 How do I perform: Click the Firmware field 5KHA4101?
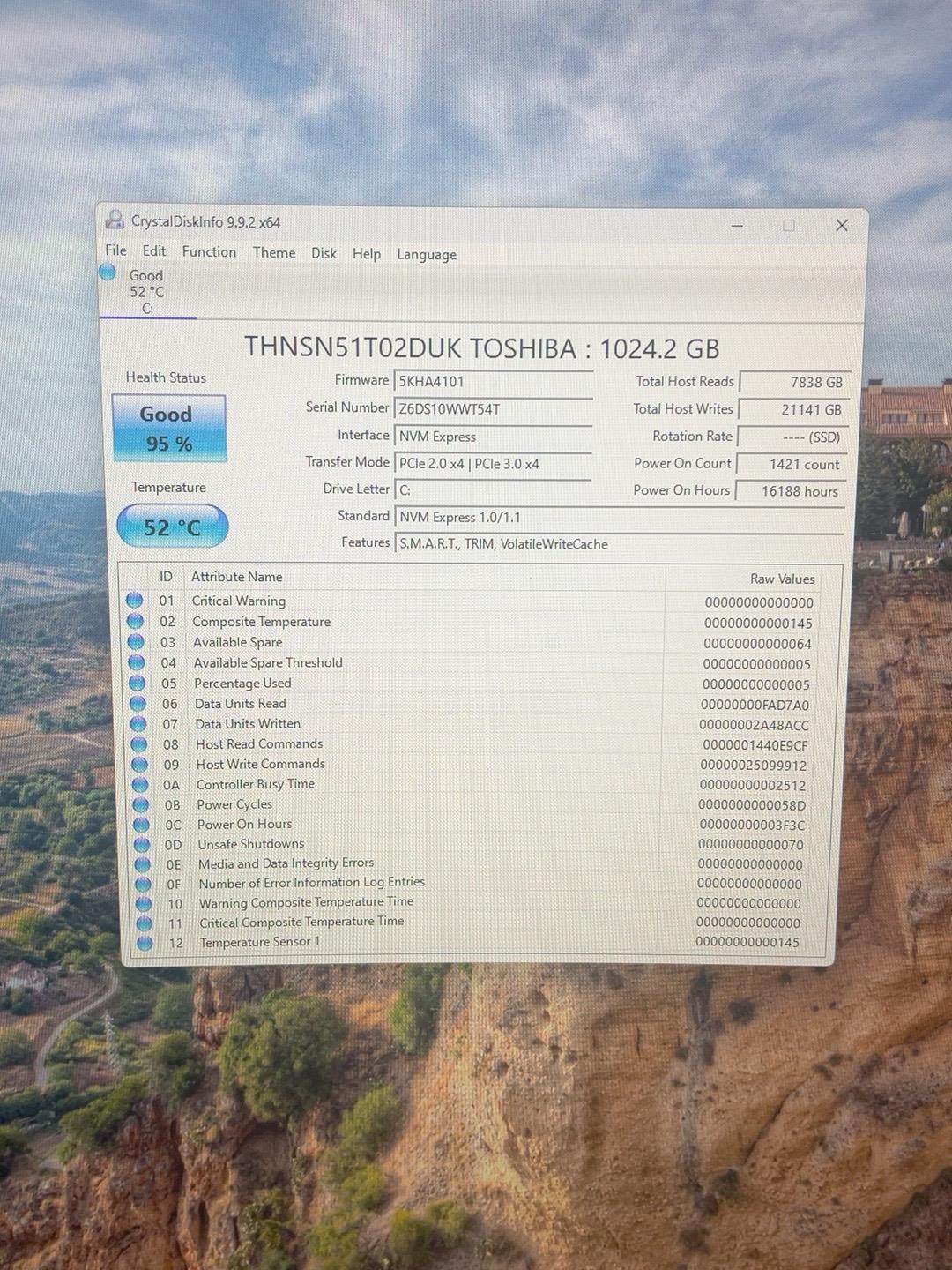[x=493, y=382]
